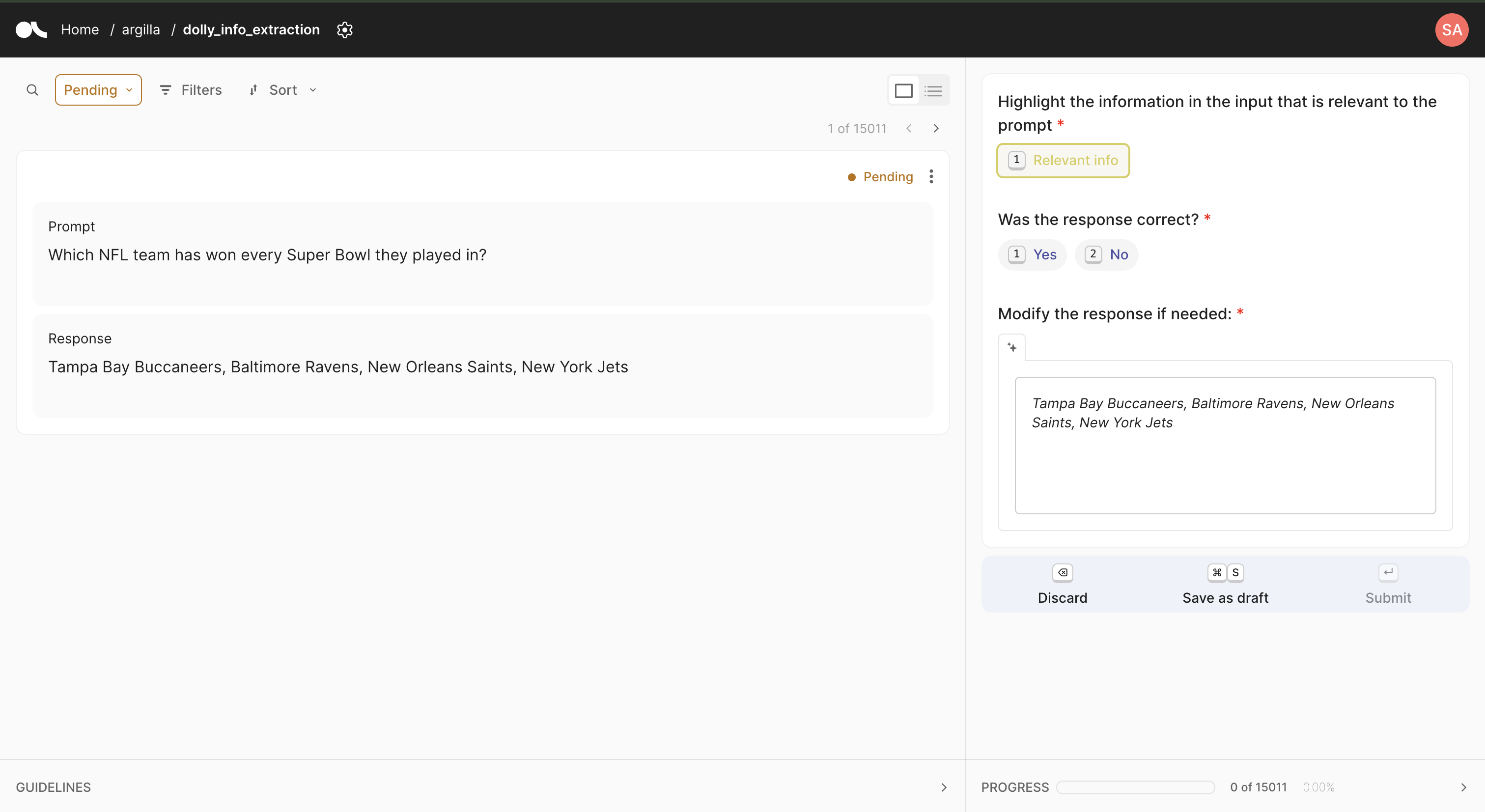
Task: Click the Argilla logo icon
Action: 31,29
